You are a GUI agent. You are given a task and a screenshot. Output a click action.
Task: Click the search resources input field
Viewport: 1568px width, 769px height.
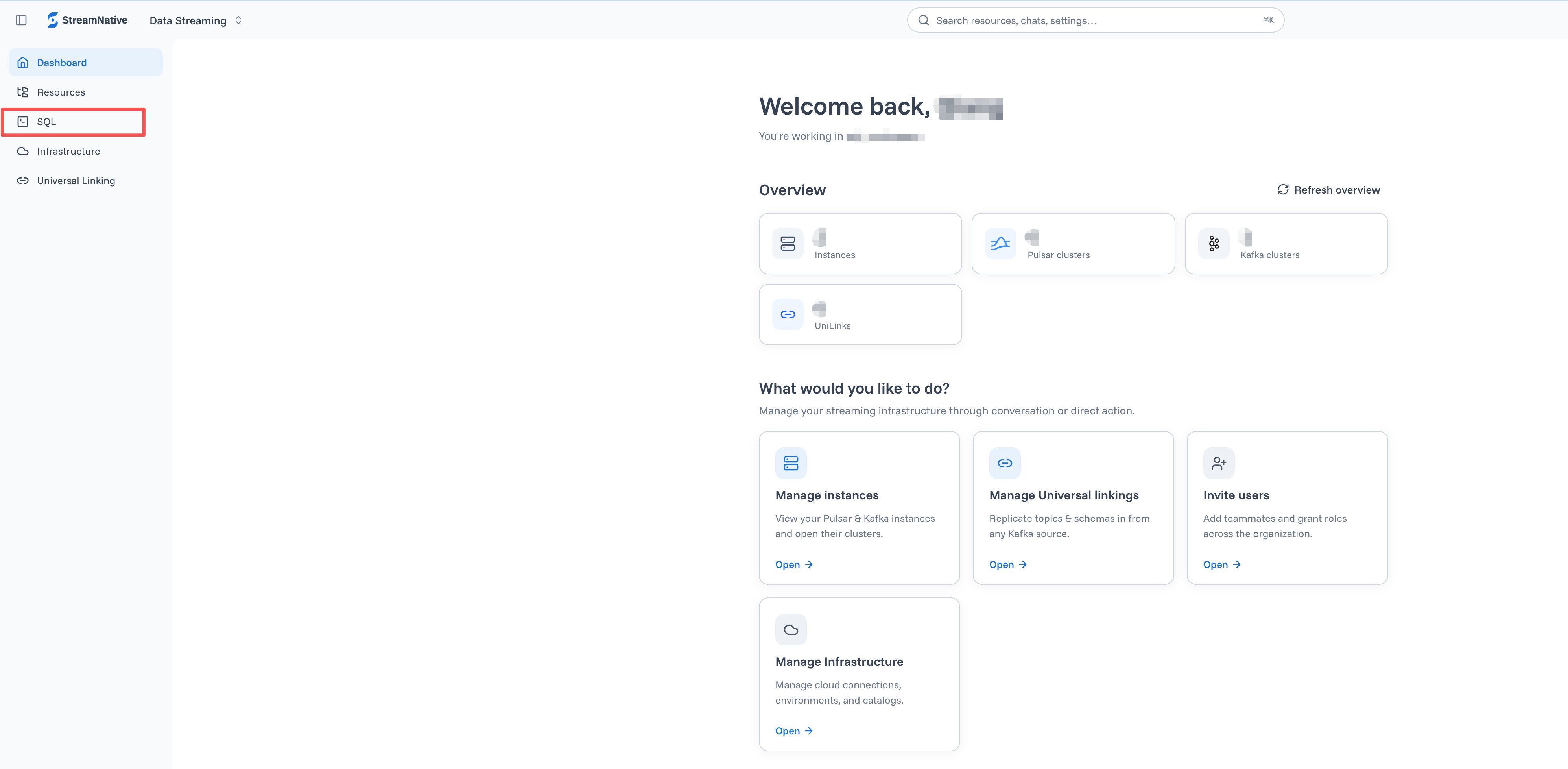point(1095,20)
